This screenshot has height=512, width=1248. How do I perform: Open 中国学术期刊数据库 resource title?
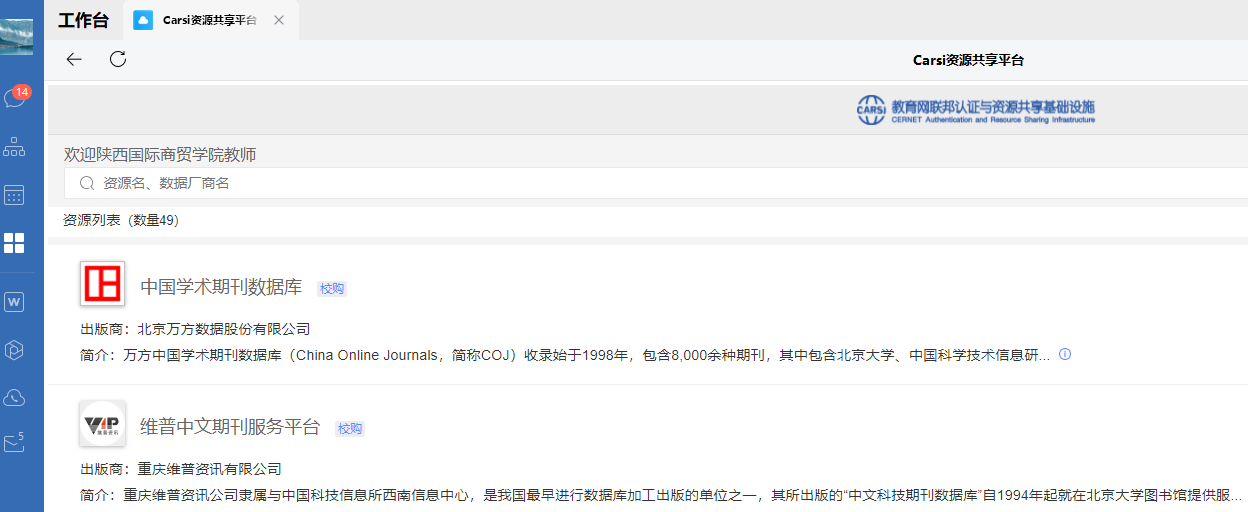tap(221, 287)
